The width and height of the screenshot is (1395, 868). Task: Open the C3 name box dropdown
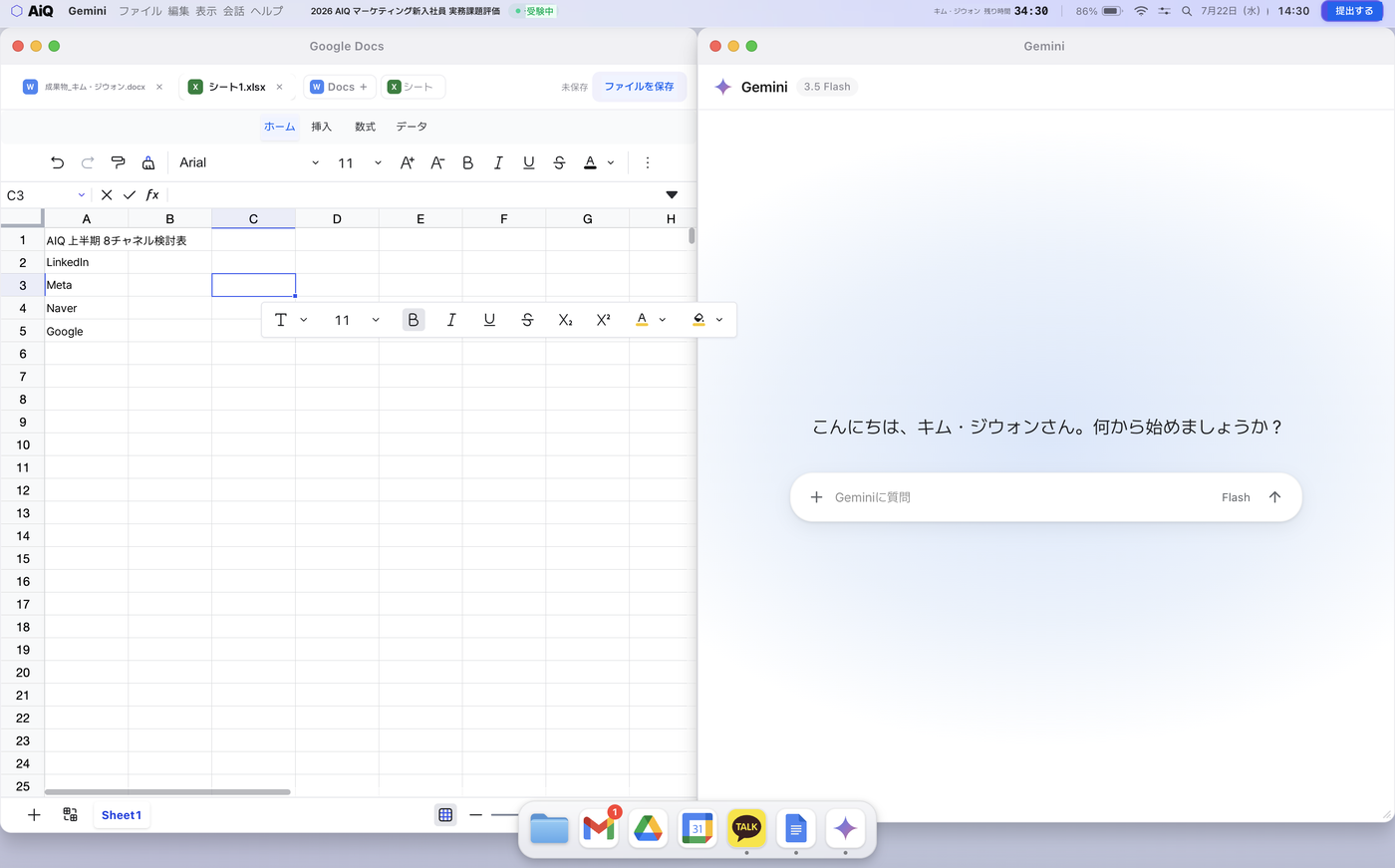pos(82,195)
